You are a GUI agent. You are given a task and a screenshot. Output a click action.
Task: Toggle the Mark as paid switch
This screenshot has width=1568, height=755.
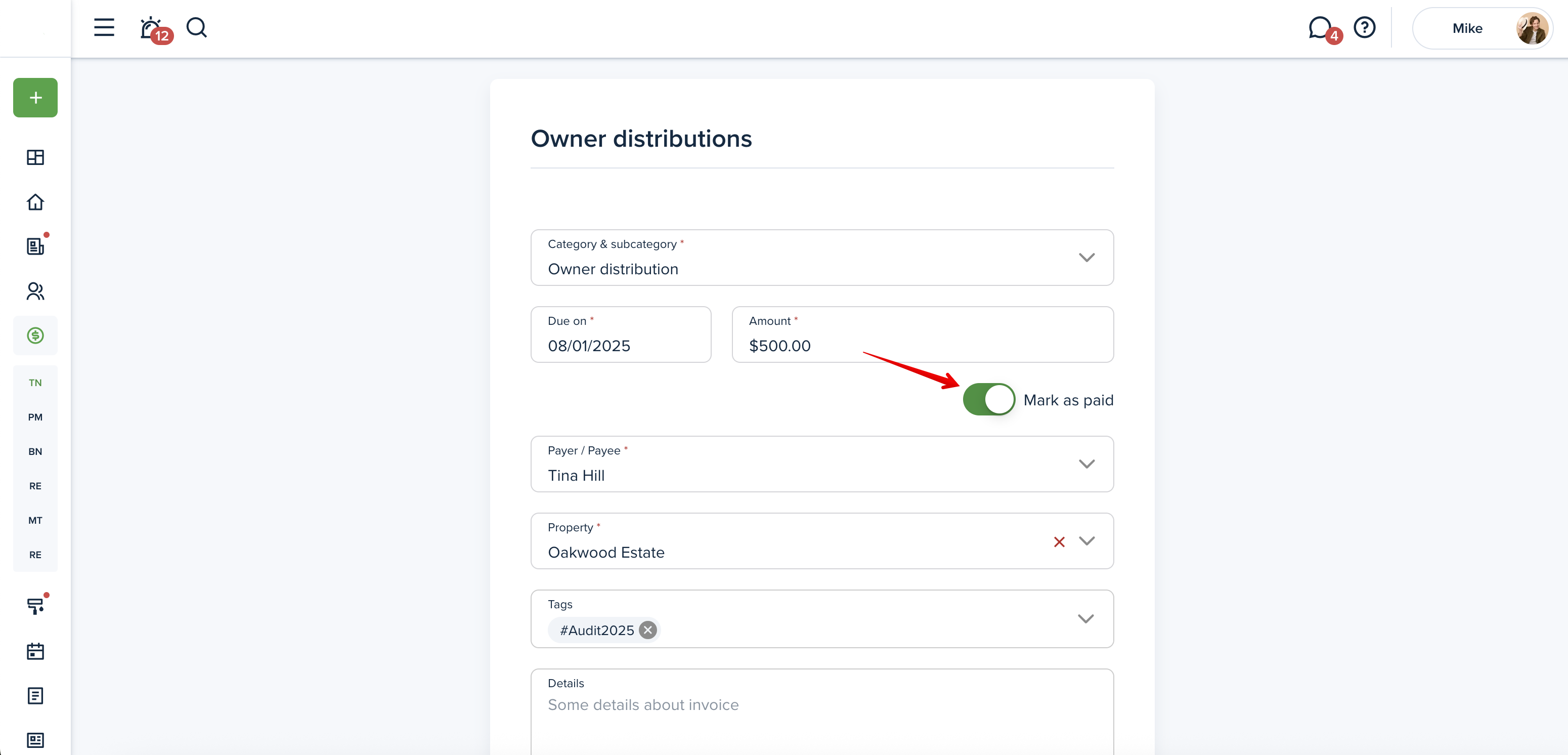988,399
